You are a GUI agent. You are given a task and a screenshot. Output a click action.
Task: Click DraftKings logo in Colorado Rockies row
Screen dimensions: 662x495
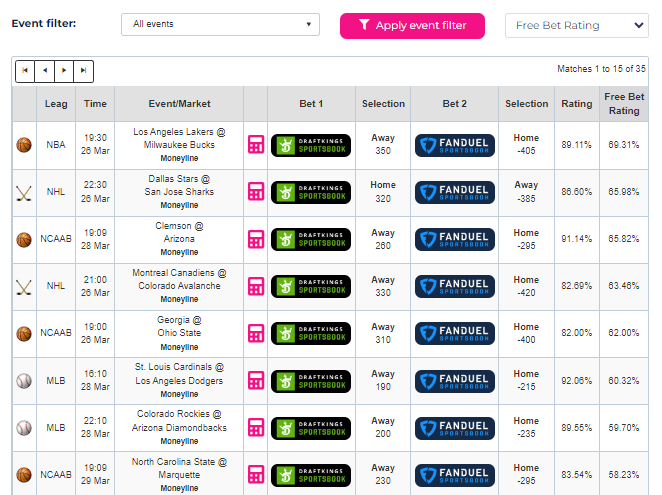click(311, 428)
